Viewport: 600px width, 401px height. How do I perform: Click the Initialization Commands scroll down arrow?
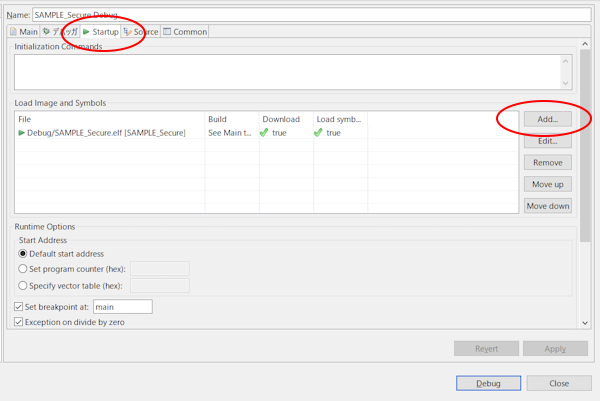pyautogui.click(x=566, y=83)
